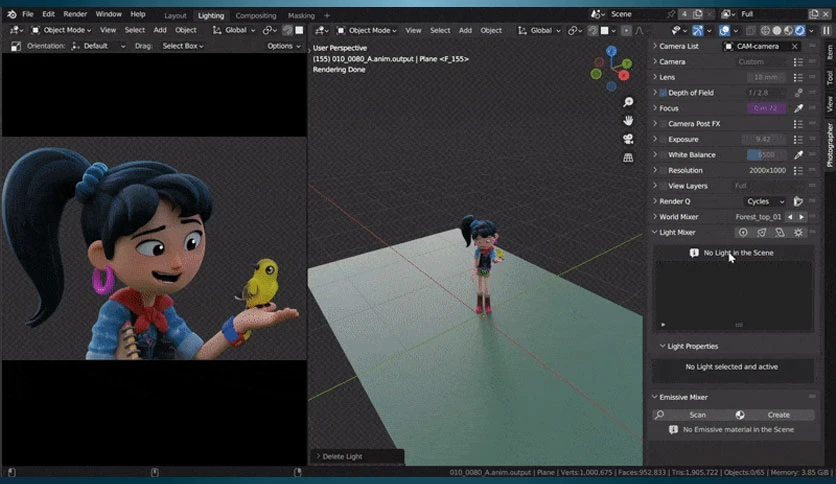Click the pan hand gizmo in viewport

point(628,120)
